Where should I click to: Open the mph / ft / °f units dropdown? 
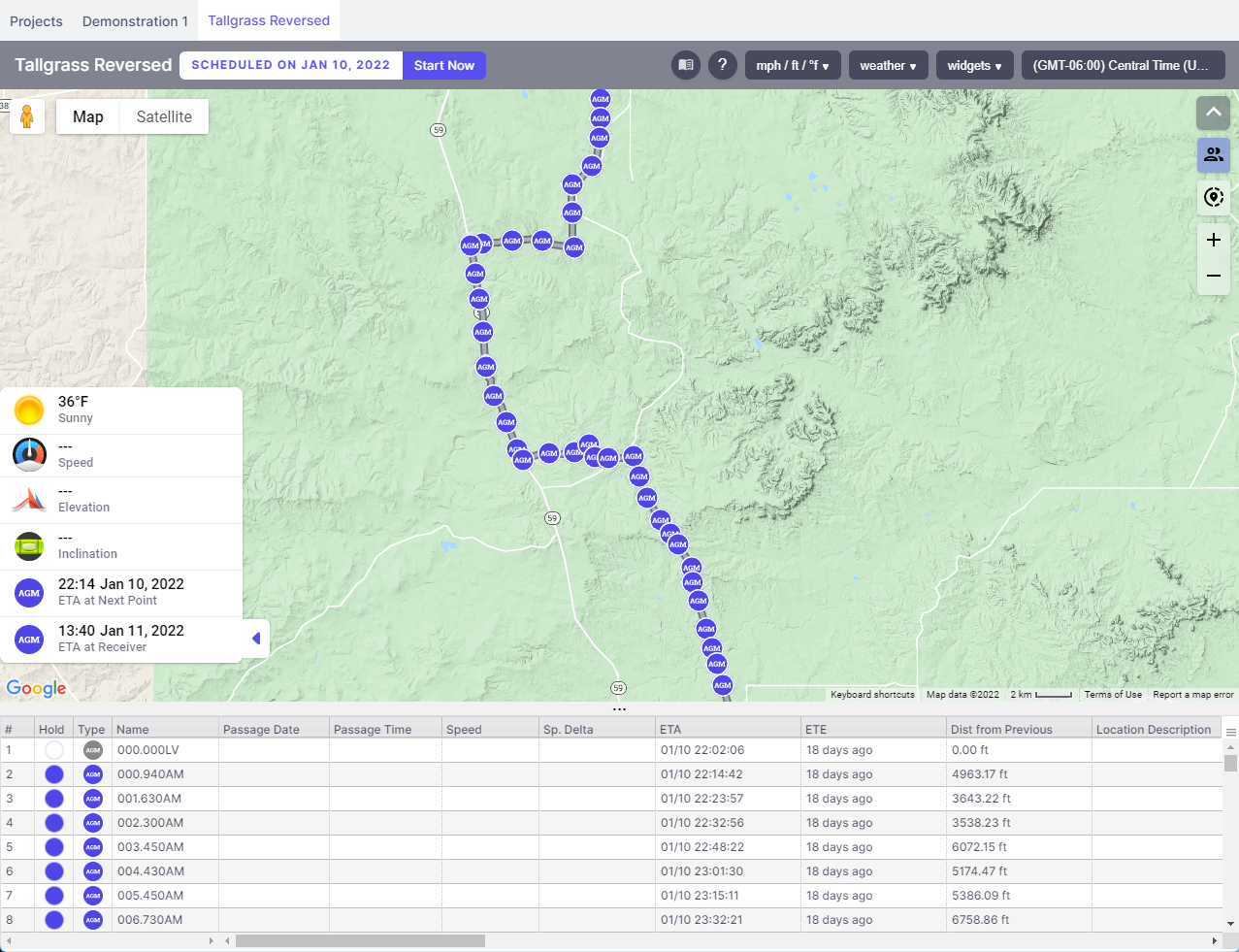[x=793, y=65]
